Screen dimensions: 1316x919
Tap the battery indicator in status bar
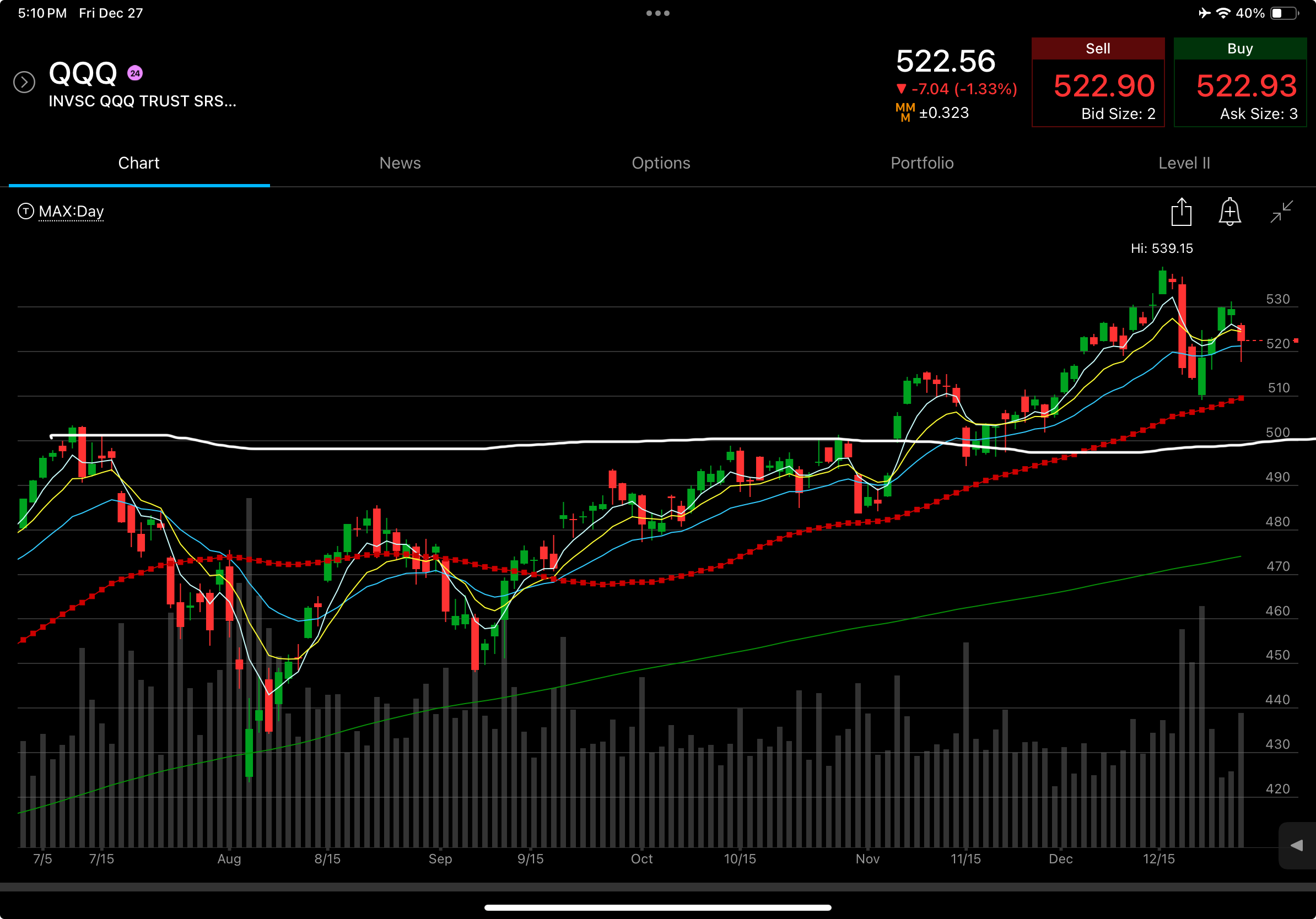[x=1284, y=13]
